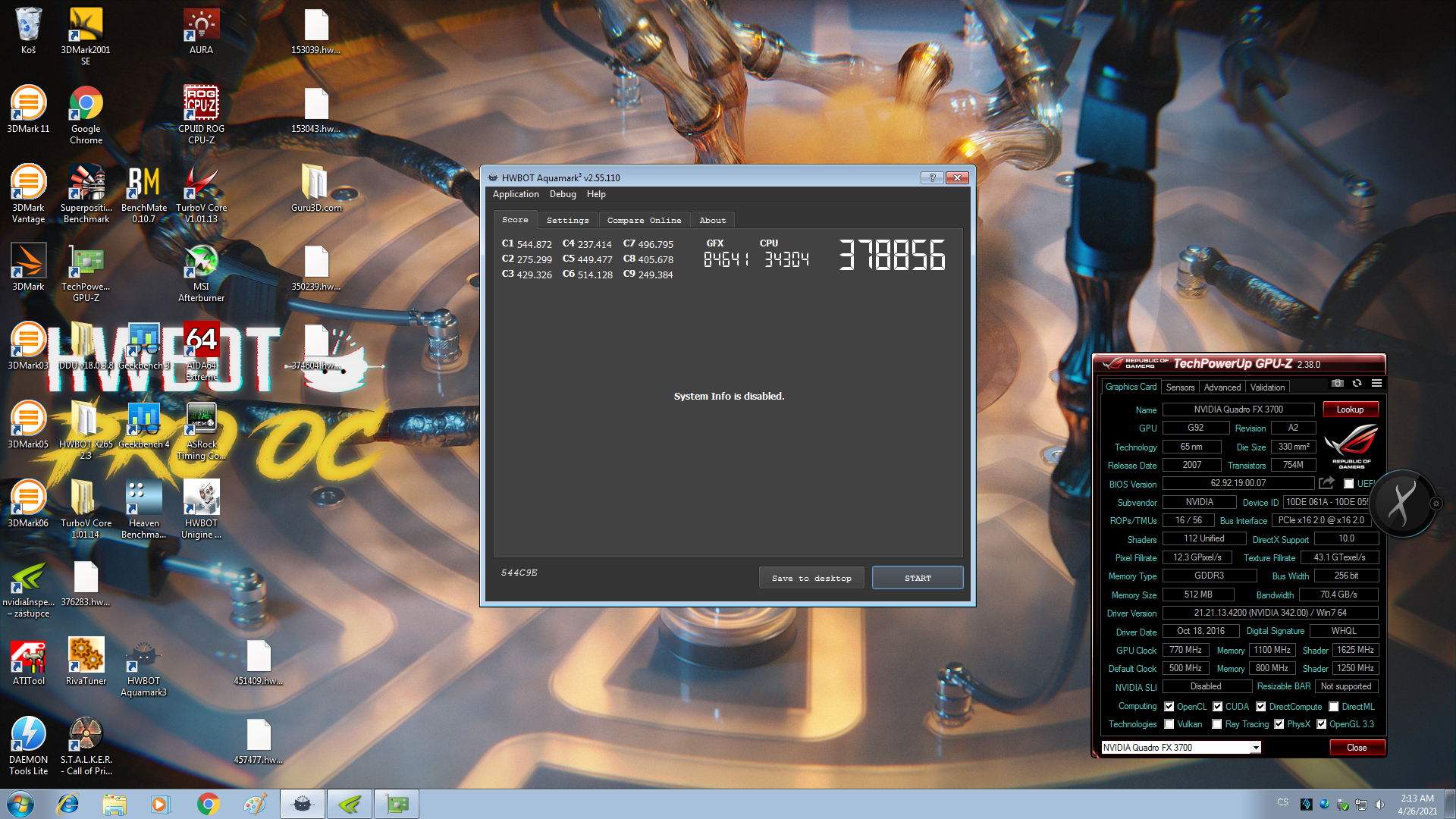Launch MSI Afterburner shortcut
Viewport: 1456px width, 819px height.
(201, 272)
